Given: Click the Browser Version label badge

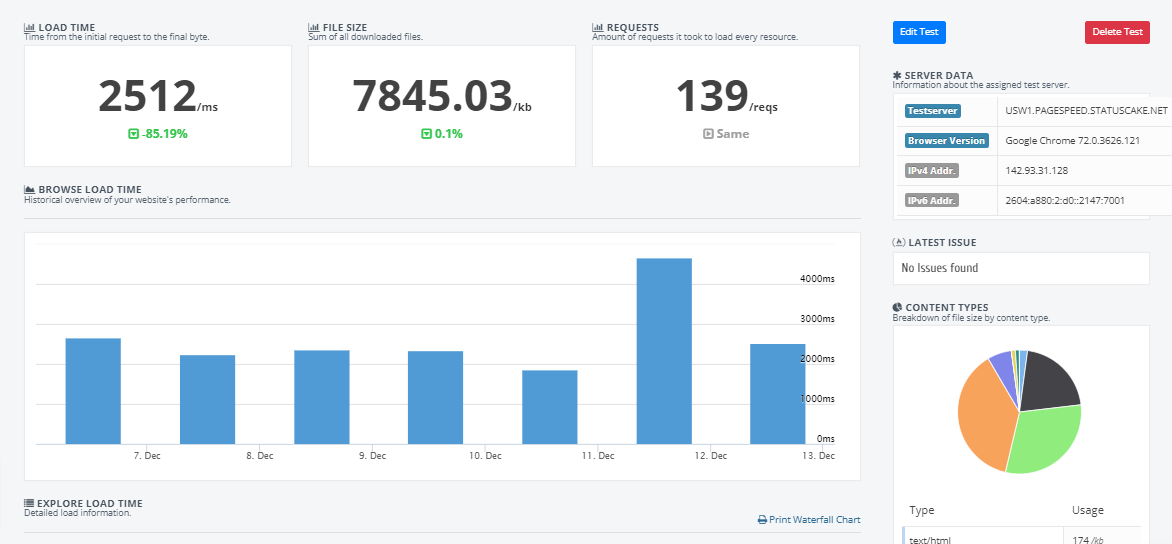Looking at the screenshot, I should [x=946, y=141].
